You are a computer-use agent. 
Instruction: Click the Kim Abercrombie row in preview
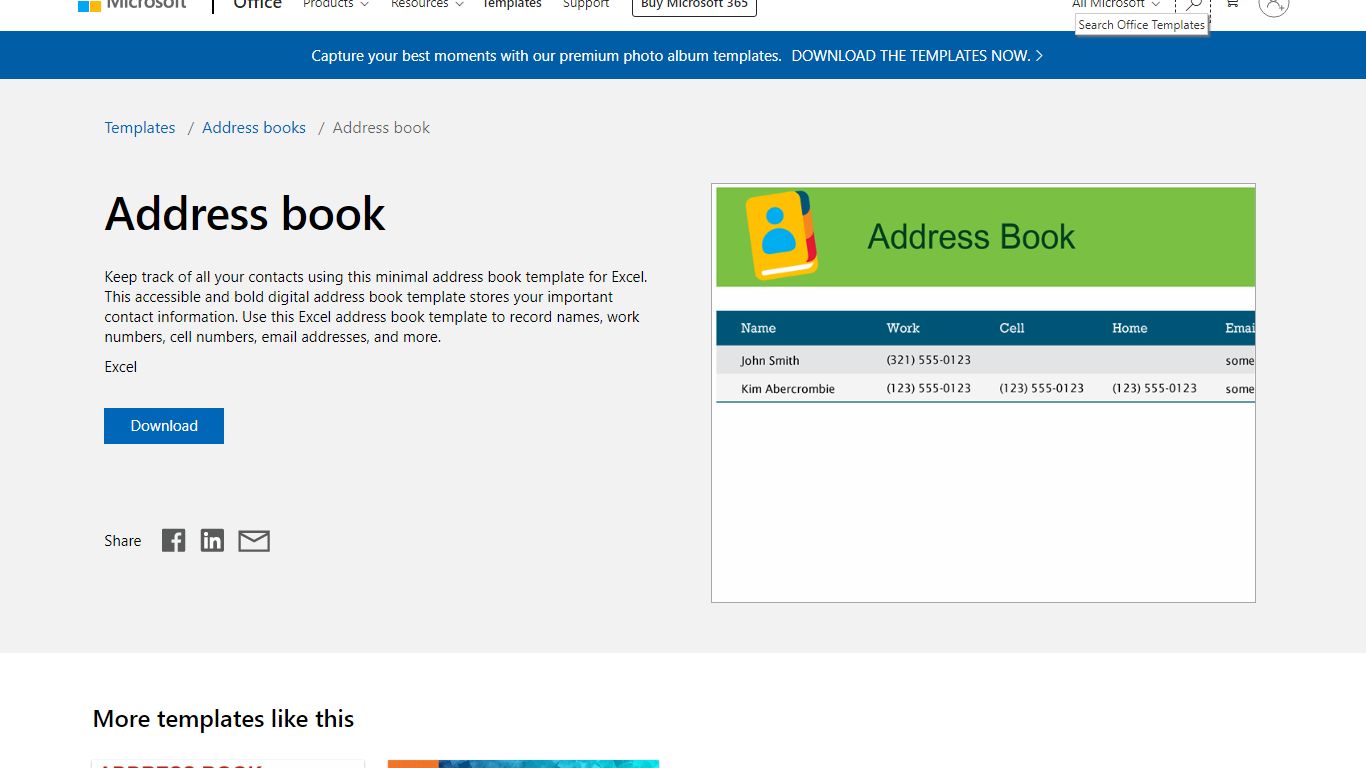click(985, 388)
